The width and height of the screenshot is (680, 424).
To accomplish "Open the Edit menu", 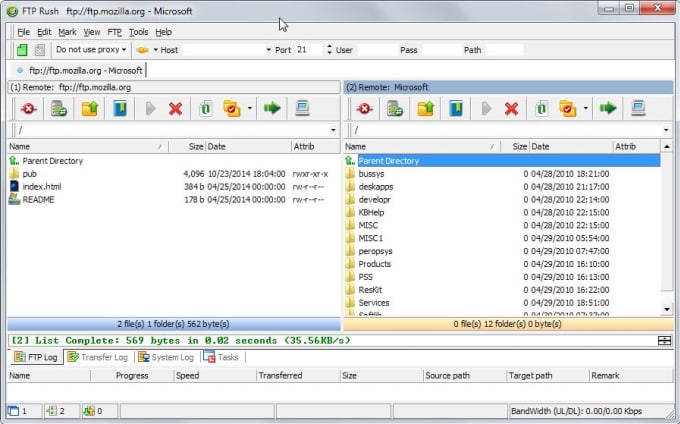I will [44, 32].
